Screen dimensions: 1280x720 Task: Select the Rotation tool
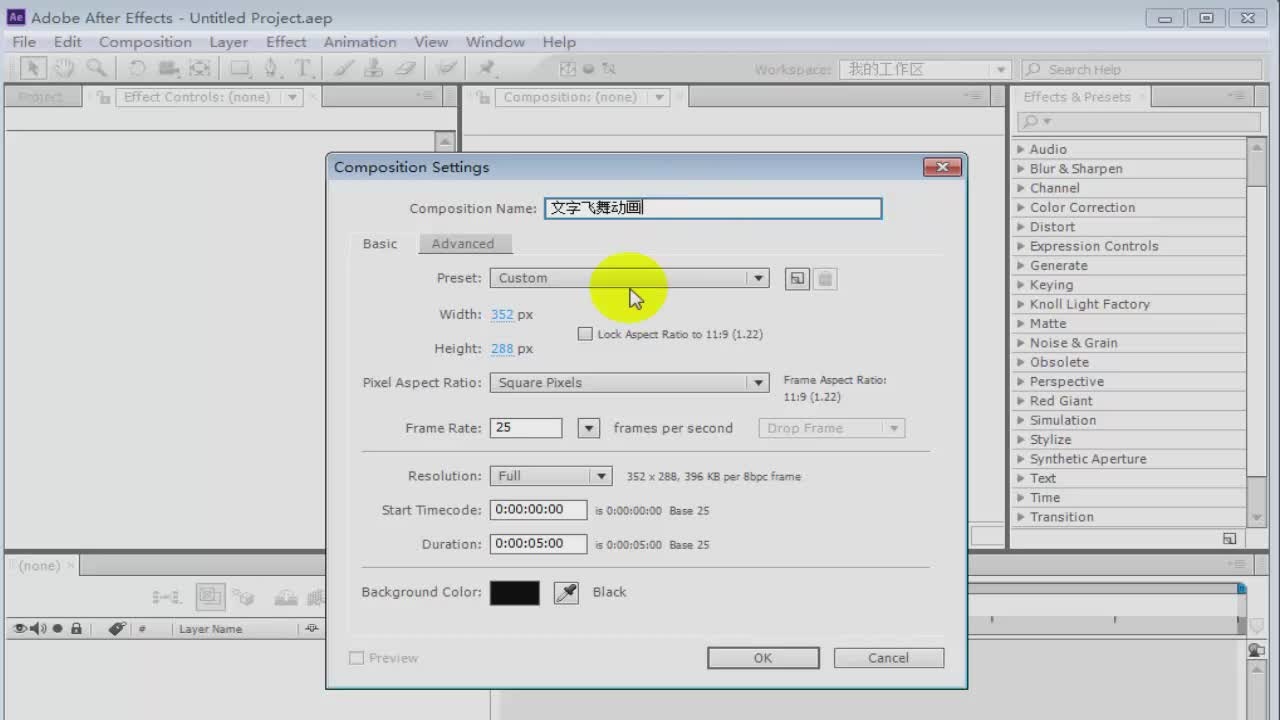pos(137,68)
